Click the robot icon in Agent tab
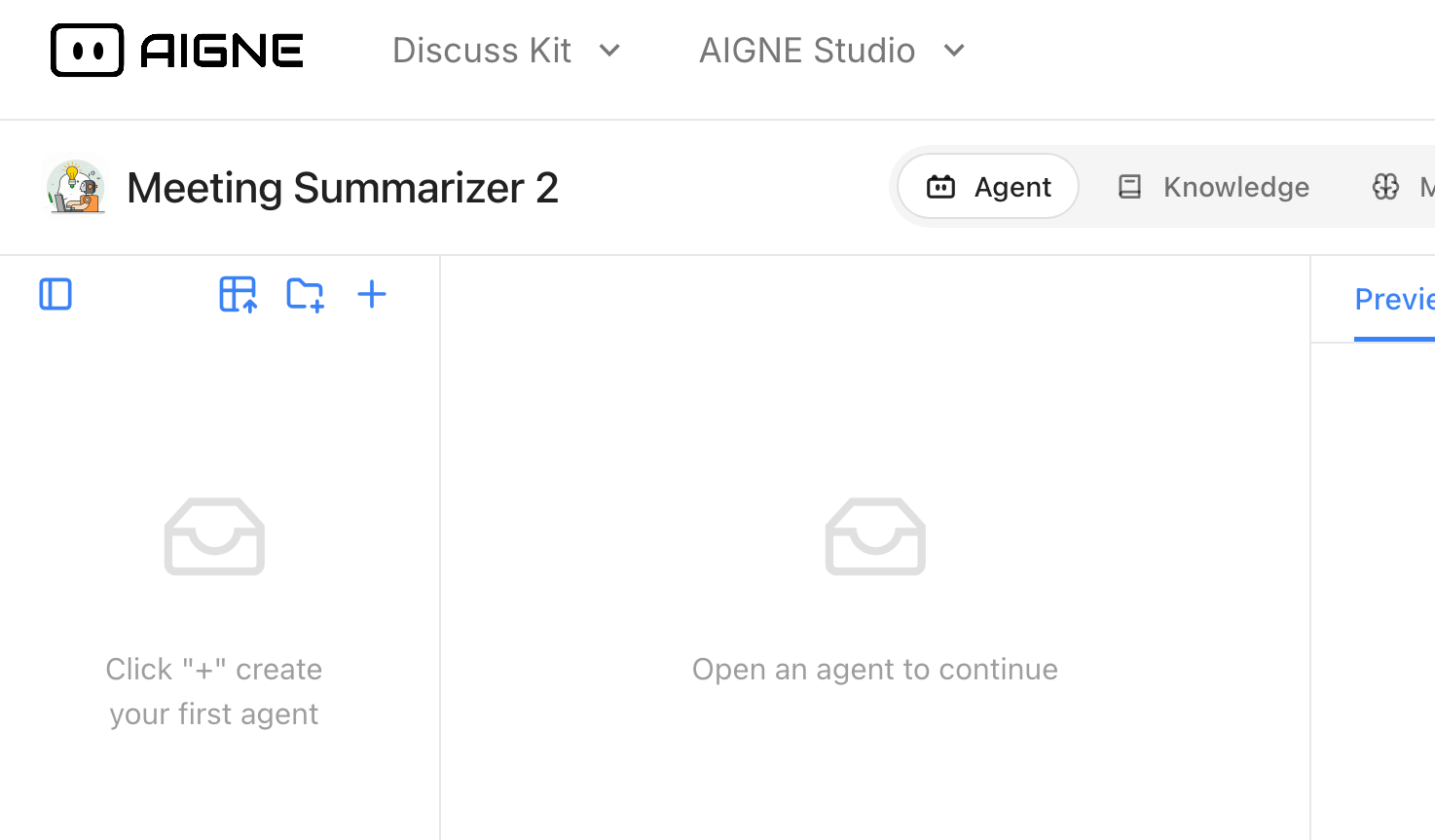This screenshot has height=840, width=1435. pos(940,187)
